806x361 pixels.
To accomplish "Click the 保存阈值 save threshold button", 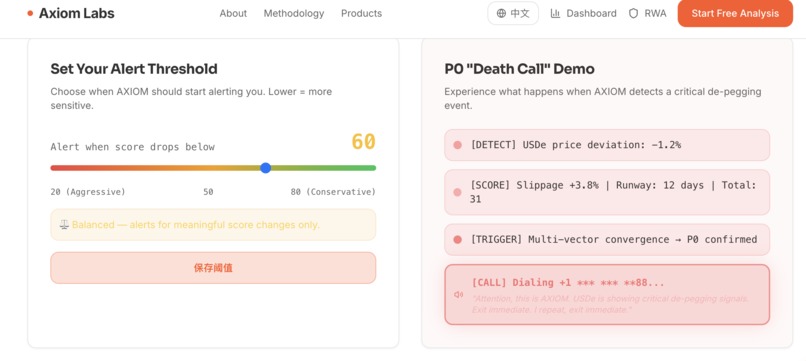I will click(213, 268).
